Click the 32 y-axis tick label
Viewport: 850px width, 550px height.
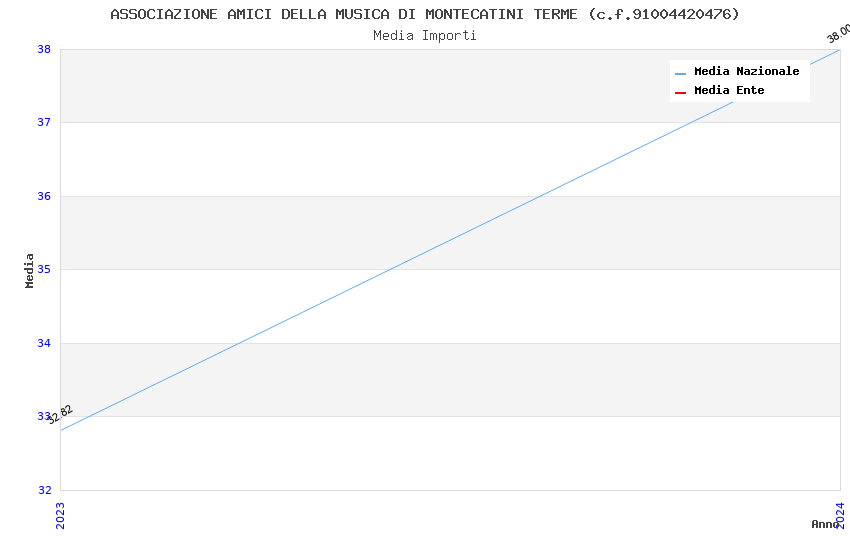coord(44,490)
